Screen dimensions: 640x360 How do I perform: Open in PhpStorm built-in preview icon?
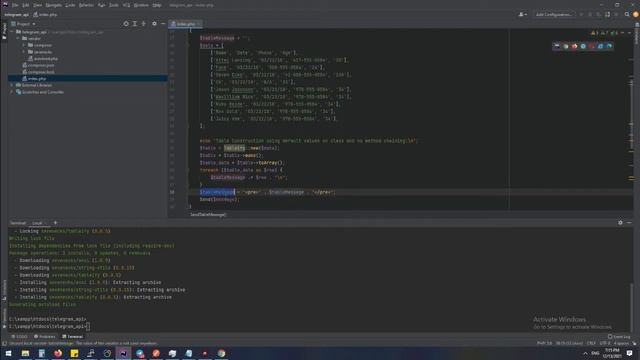[556, 46]
